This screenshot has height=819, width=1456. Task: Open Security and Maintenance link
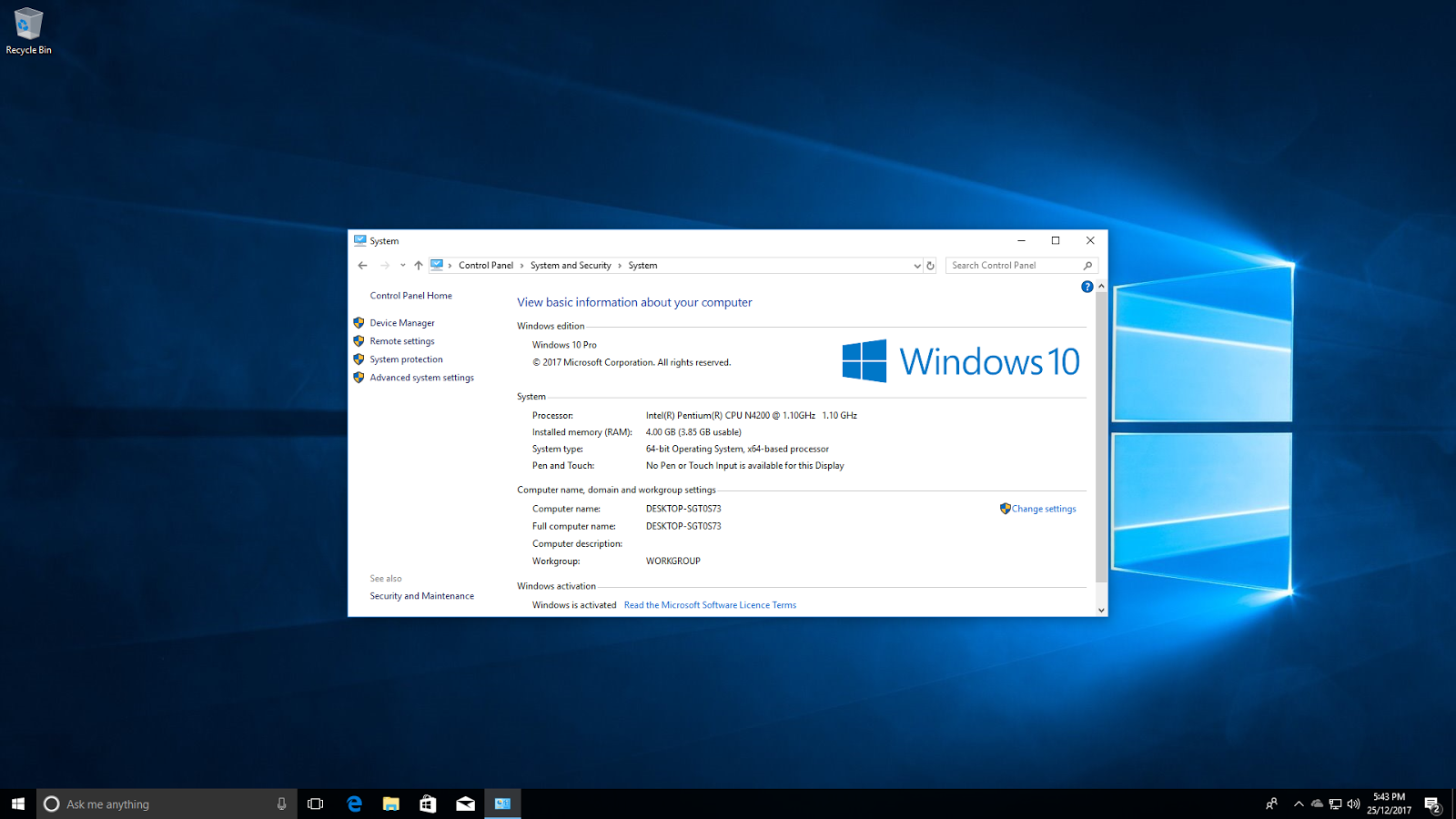pos(421,596)
